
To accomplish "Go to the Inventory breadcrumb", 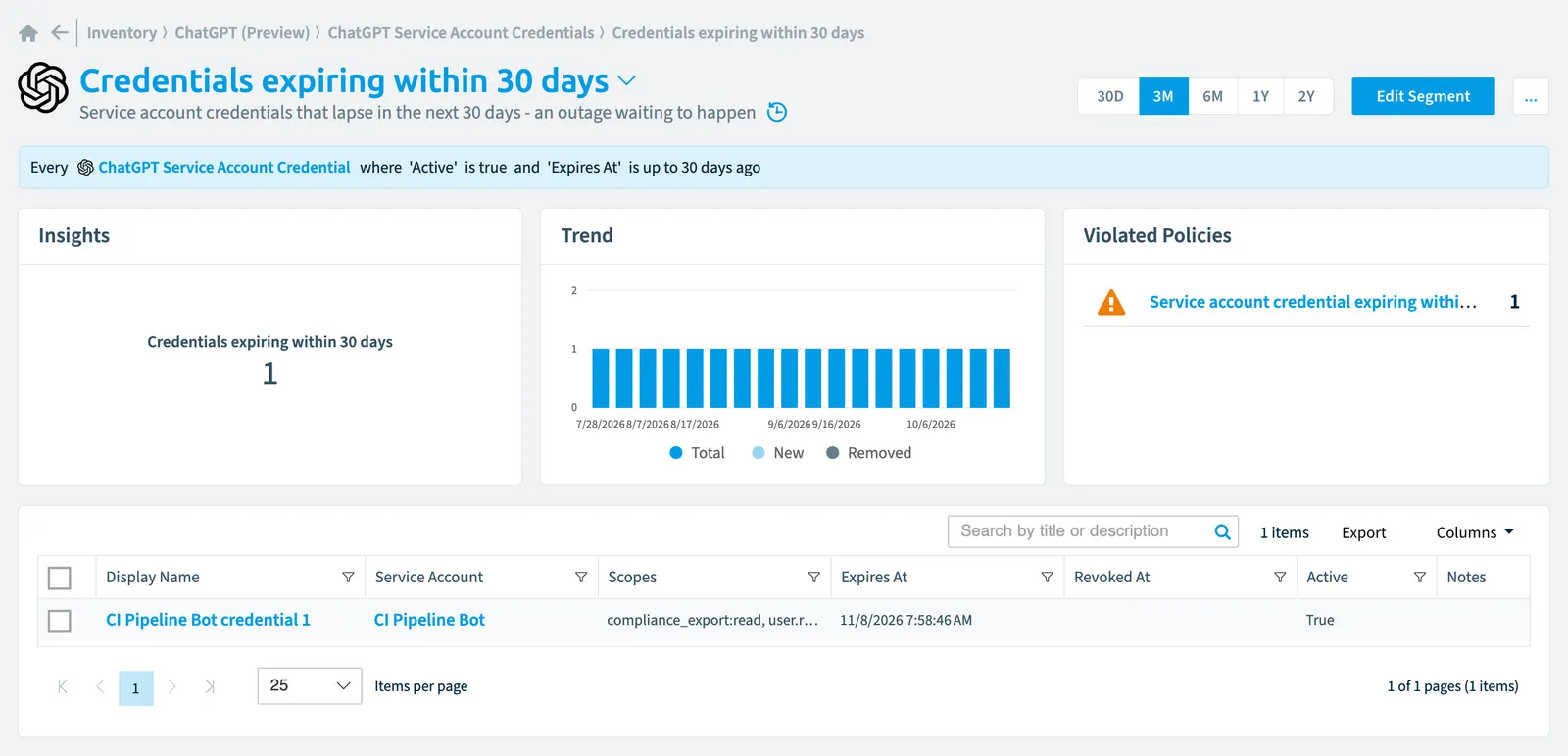I will (122, 33).
